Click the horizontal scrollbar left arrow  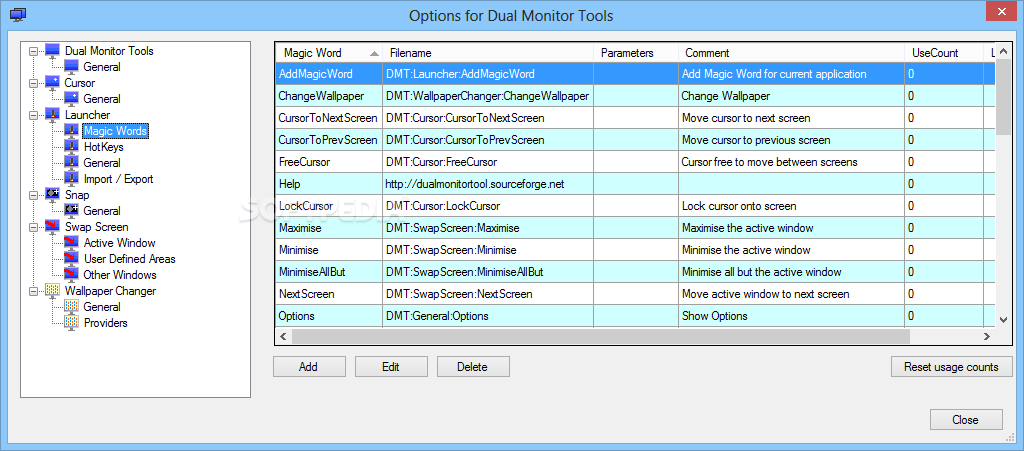283,336
